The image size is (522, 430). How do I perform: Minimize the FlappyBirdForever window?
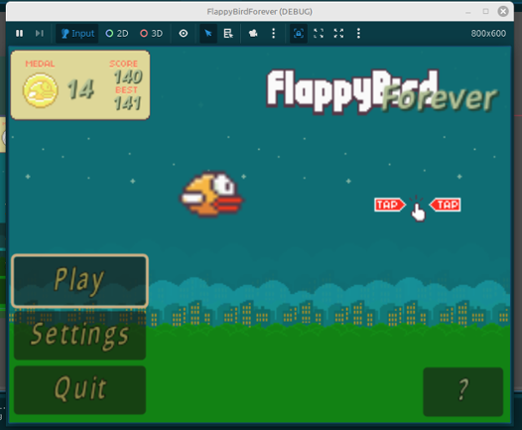click(468, 12)
